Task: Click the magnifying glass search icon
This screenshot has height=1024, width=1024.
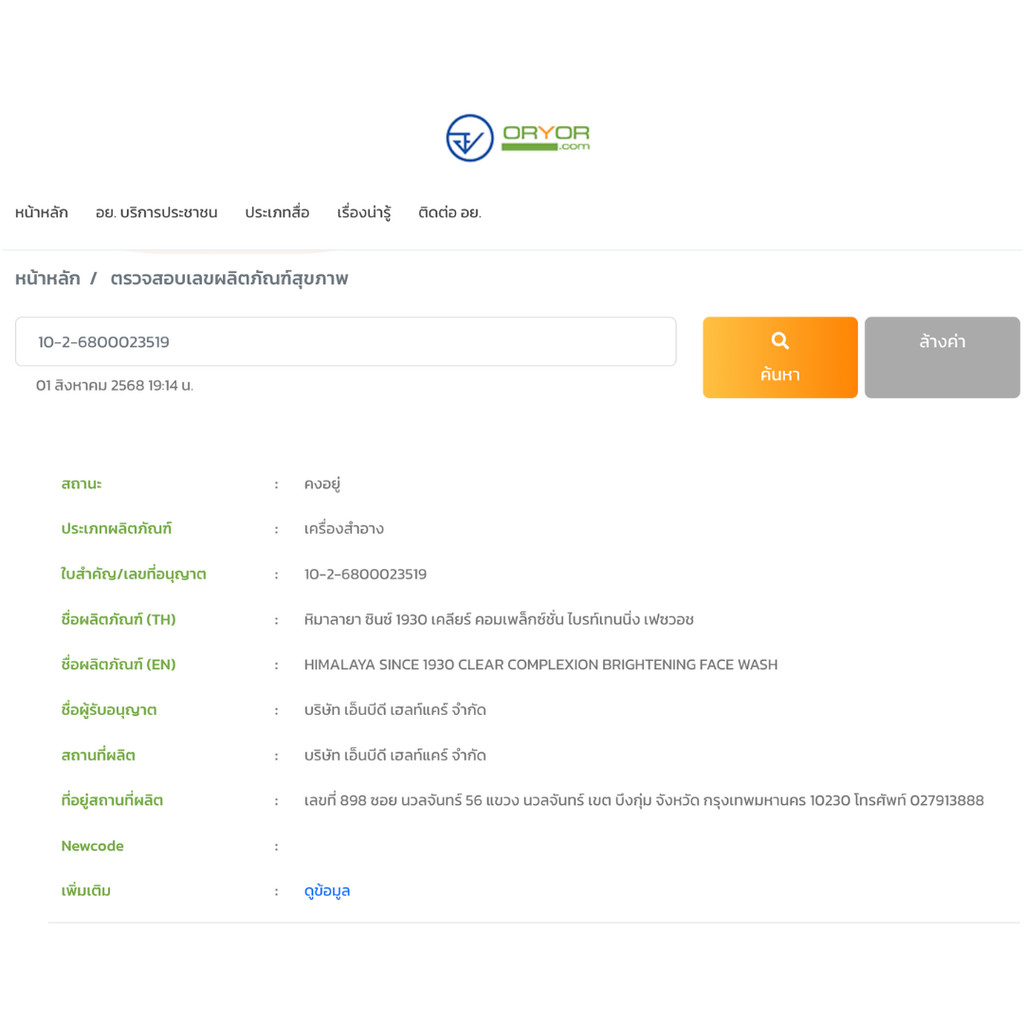Action: [780, 341]
